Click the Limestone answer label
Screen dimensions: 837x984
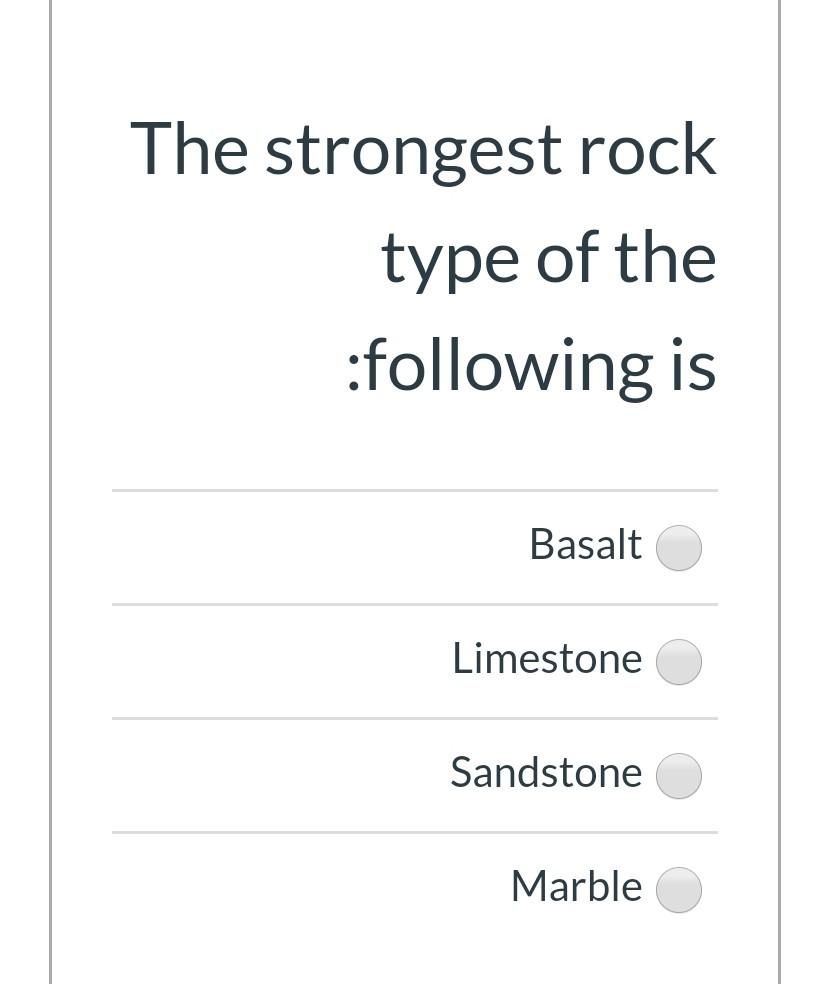(547, 658)
